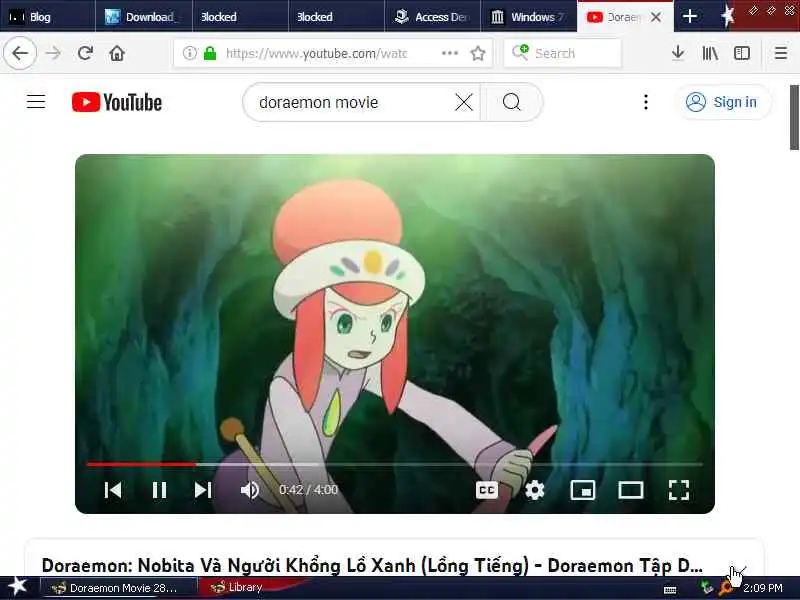The height and width of the screenshot is (600, 800).
Task: Click the youtube.com address bar URL
Action: pyautogui.click(x=316, y=53)
